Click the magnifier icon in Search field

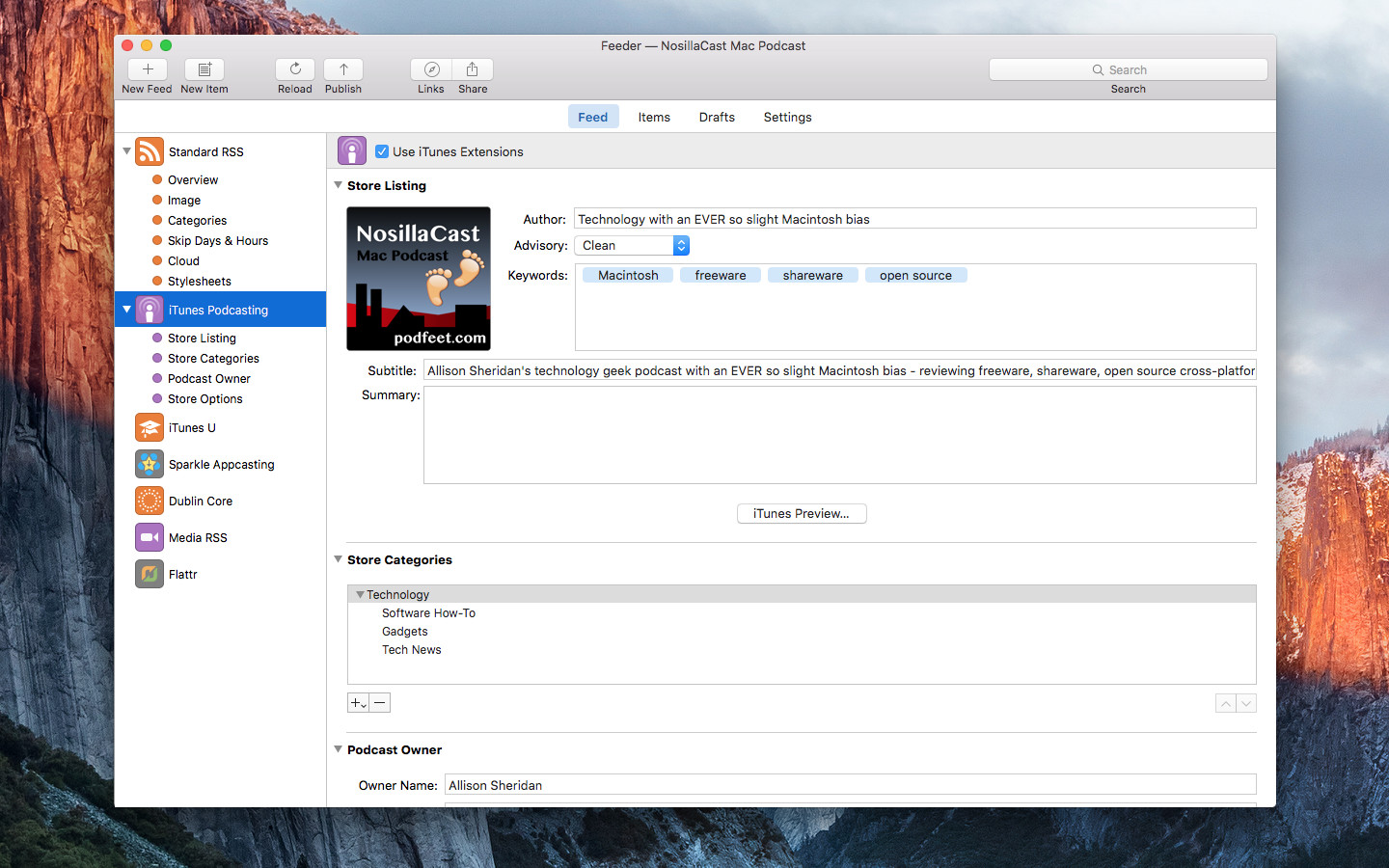[1098, 69]
